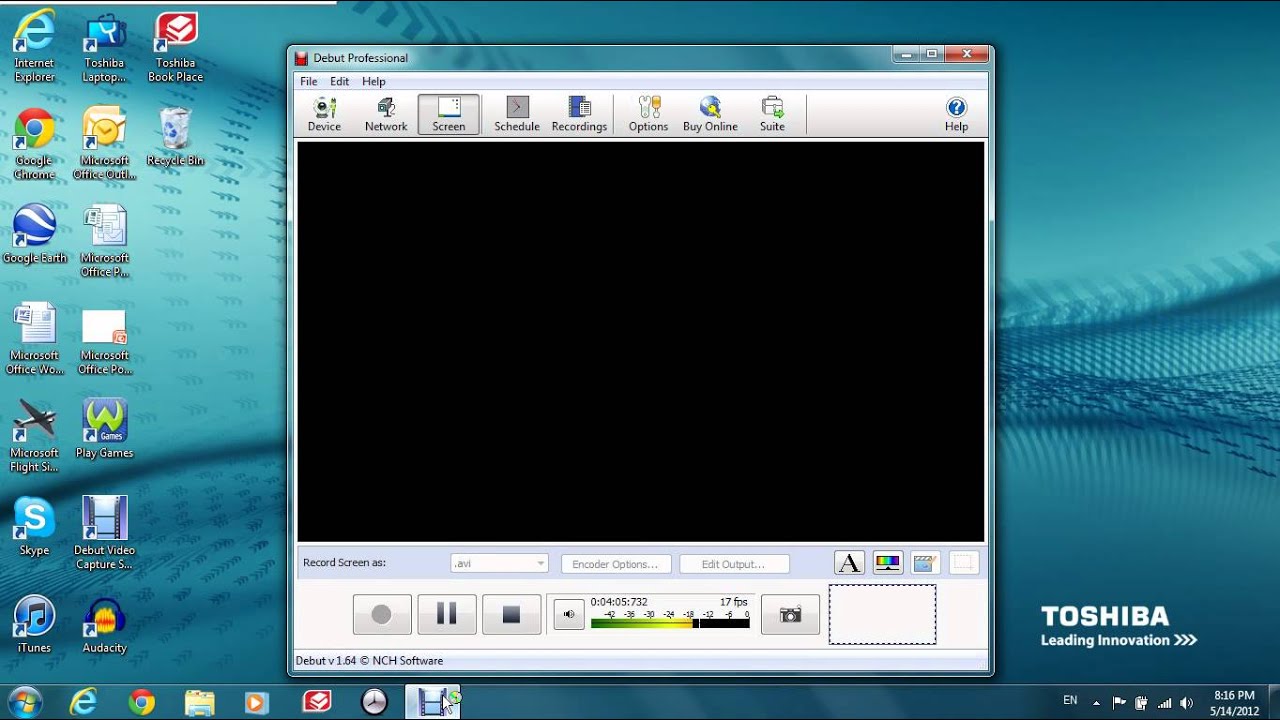Open the Windows Start menu
This screenshot has width=1280, height=720.
[24, 702]
